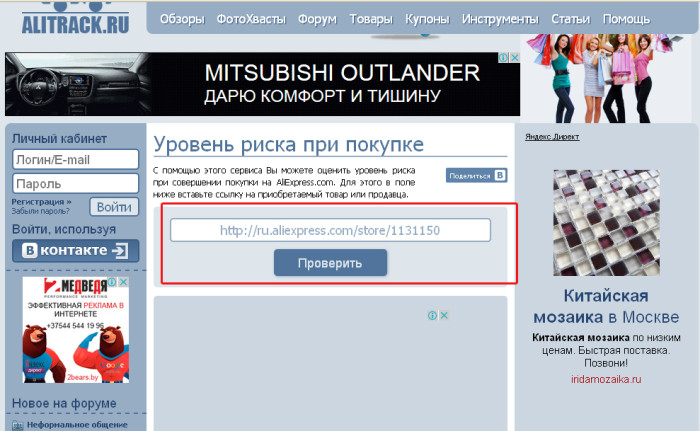This screenshot has width=700, height=431.
Task: Select Товары in the navigation bar
Action: (371, 19)
